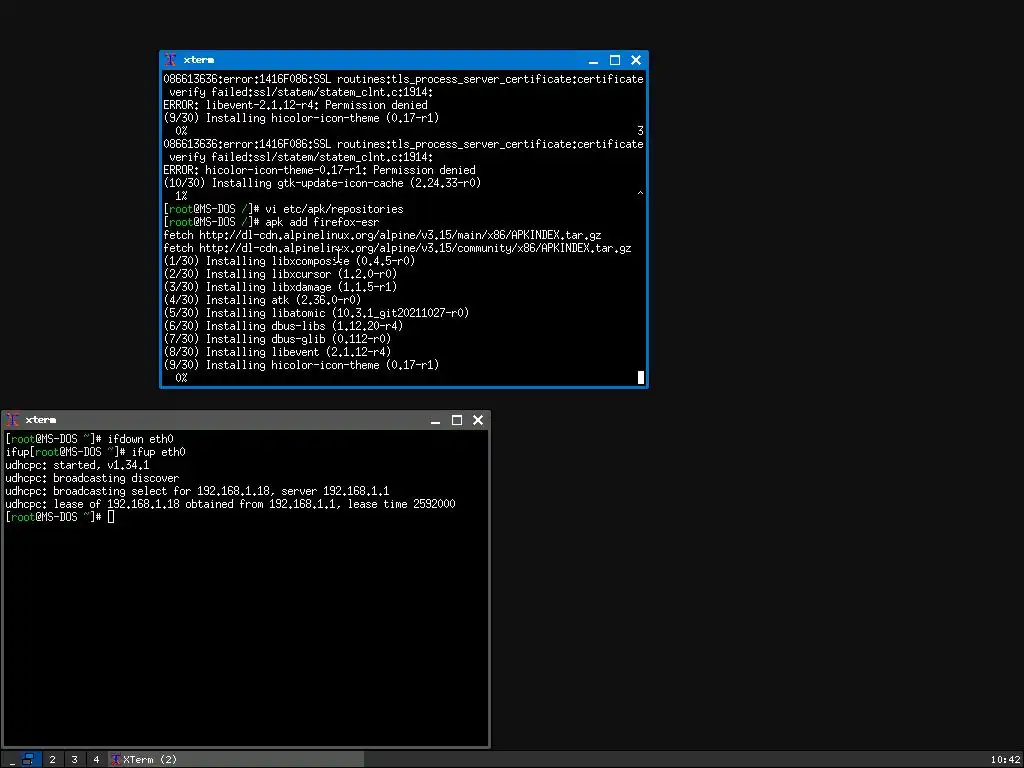Click the 10:42 clock in the taskbar
The width and height of the screenshot is (1024, 768).
[x=1005, y=760]
